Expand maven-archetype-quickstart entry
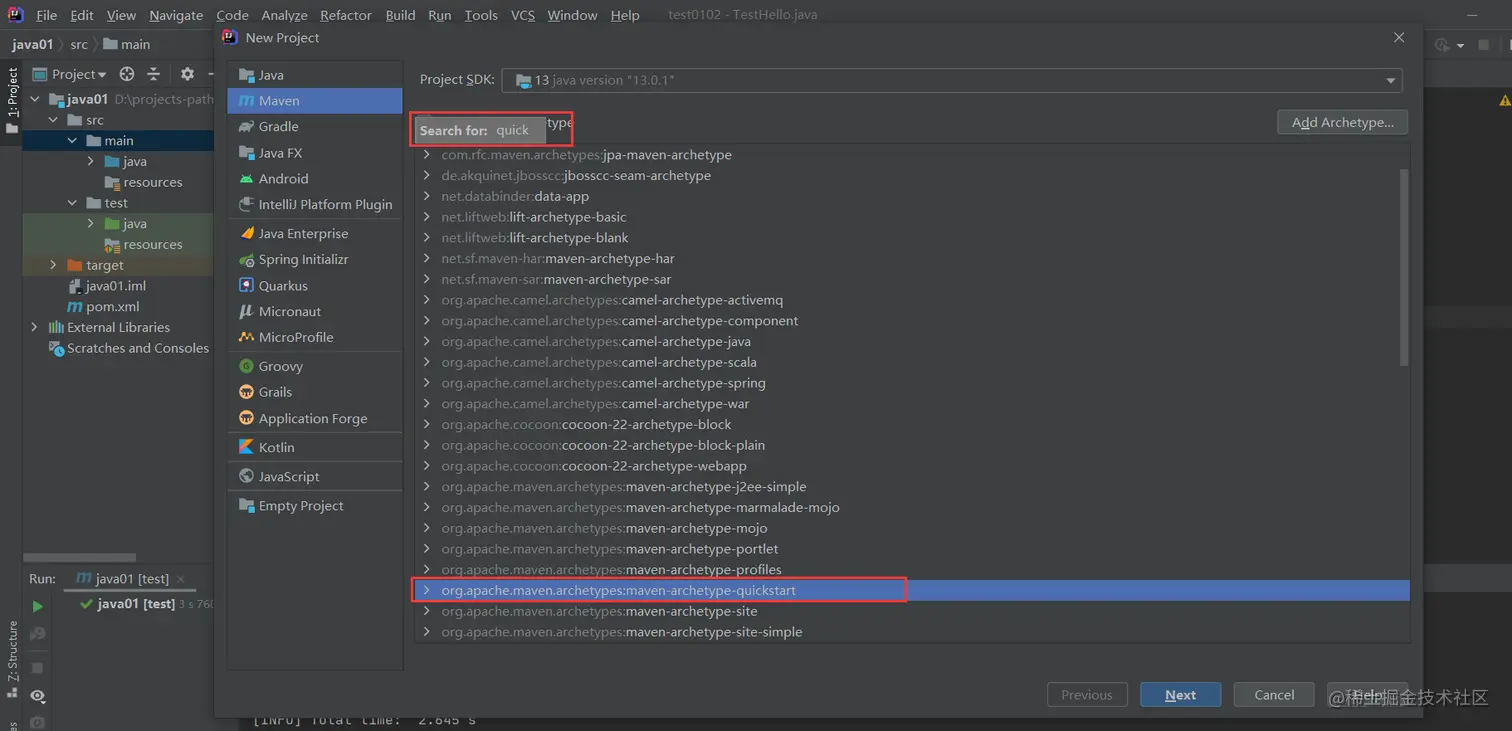1512x731 pixels. [x=427, y=591]
